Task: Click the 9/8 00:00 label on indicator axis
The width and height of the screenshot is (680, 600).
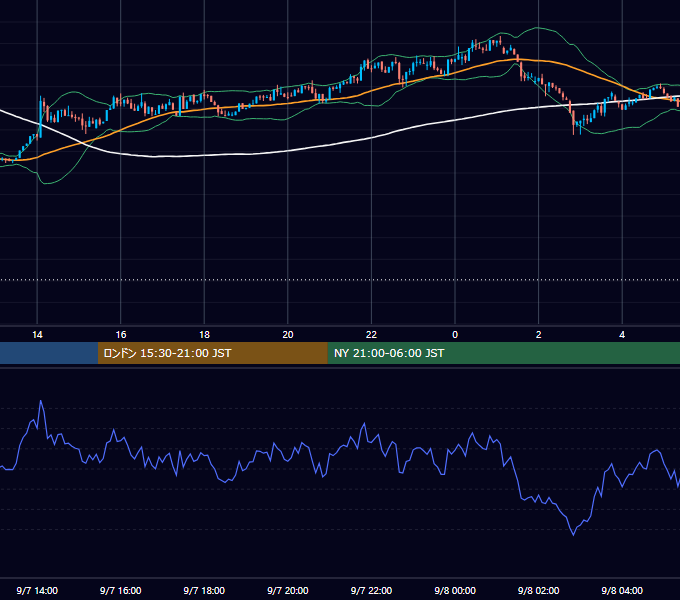Action: (x=455, y=590)
